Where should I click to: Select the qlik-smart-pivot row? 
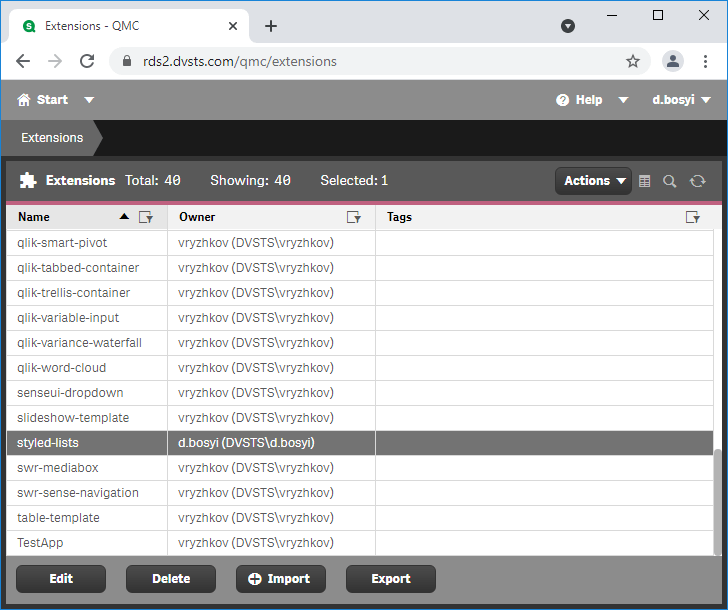(360, 243)
